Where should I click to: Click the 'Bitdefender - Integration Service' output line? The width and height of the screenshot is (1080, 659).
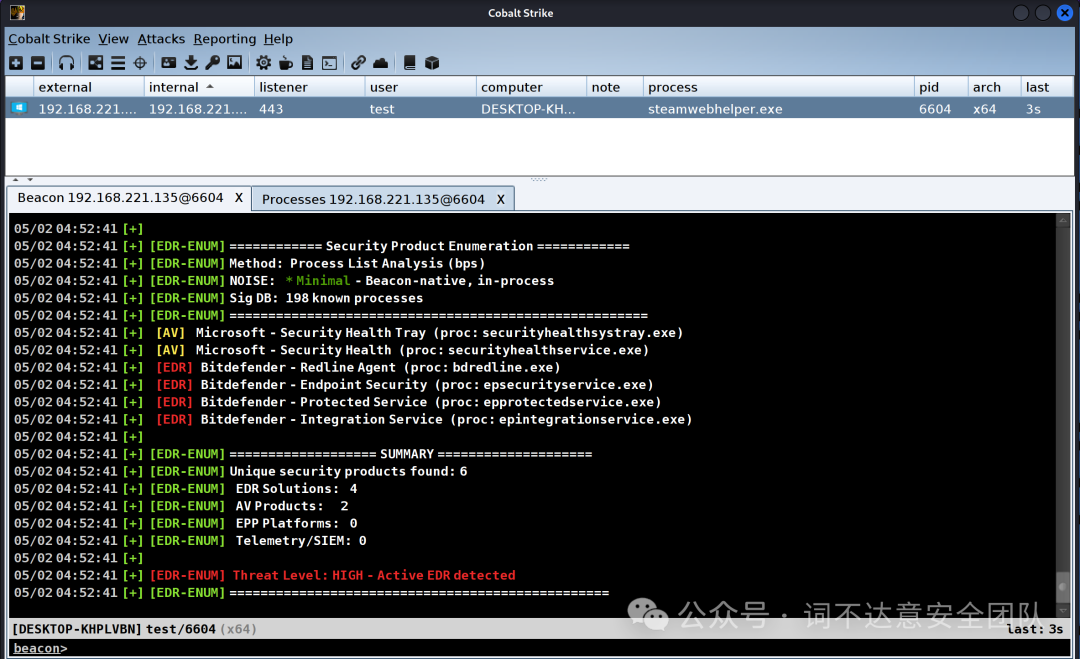[x=446, y=419]
